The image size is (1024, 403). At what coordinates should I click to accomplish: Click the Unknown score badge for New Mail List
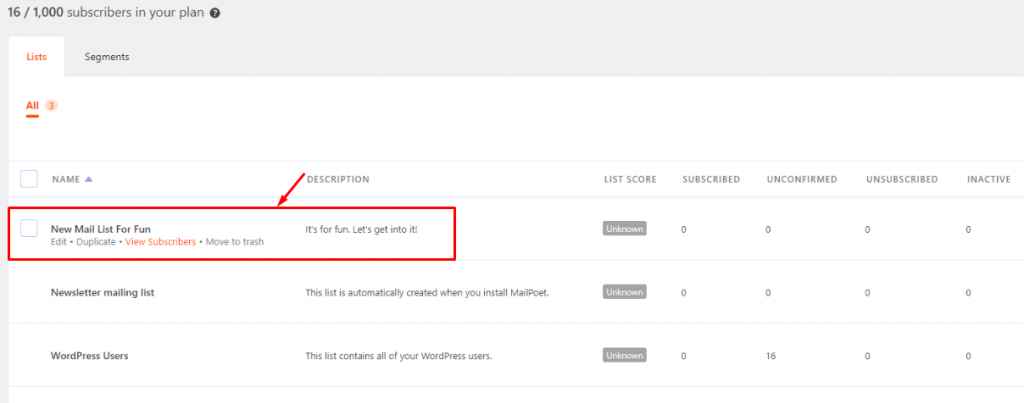point(624,228)
